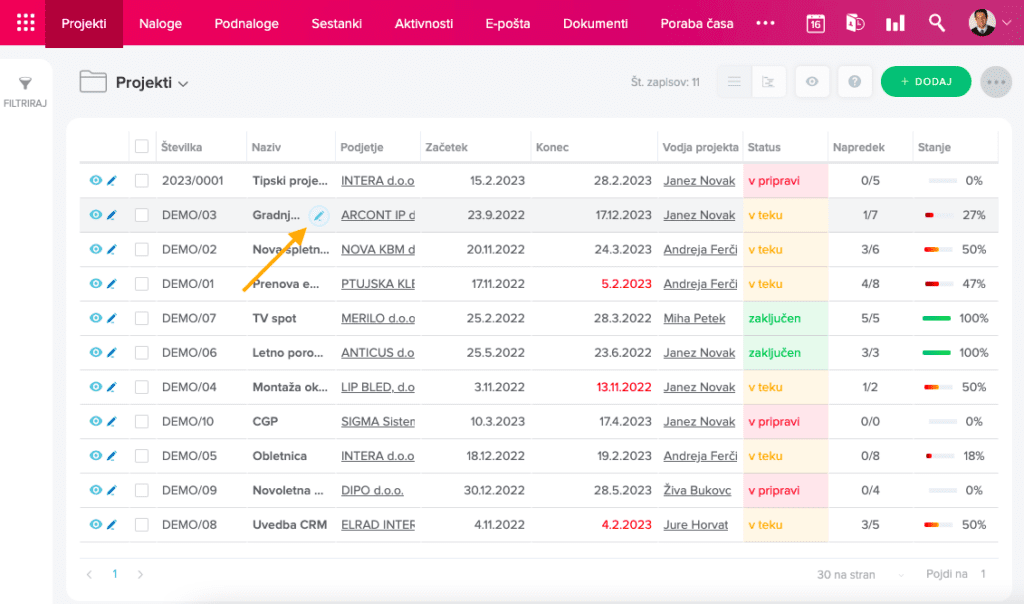The width and height of the screenshot is (1024, 604).
Task: Open the bar chart reports icon
Action: (x=895, y=23)
